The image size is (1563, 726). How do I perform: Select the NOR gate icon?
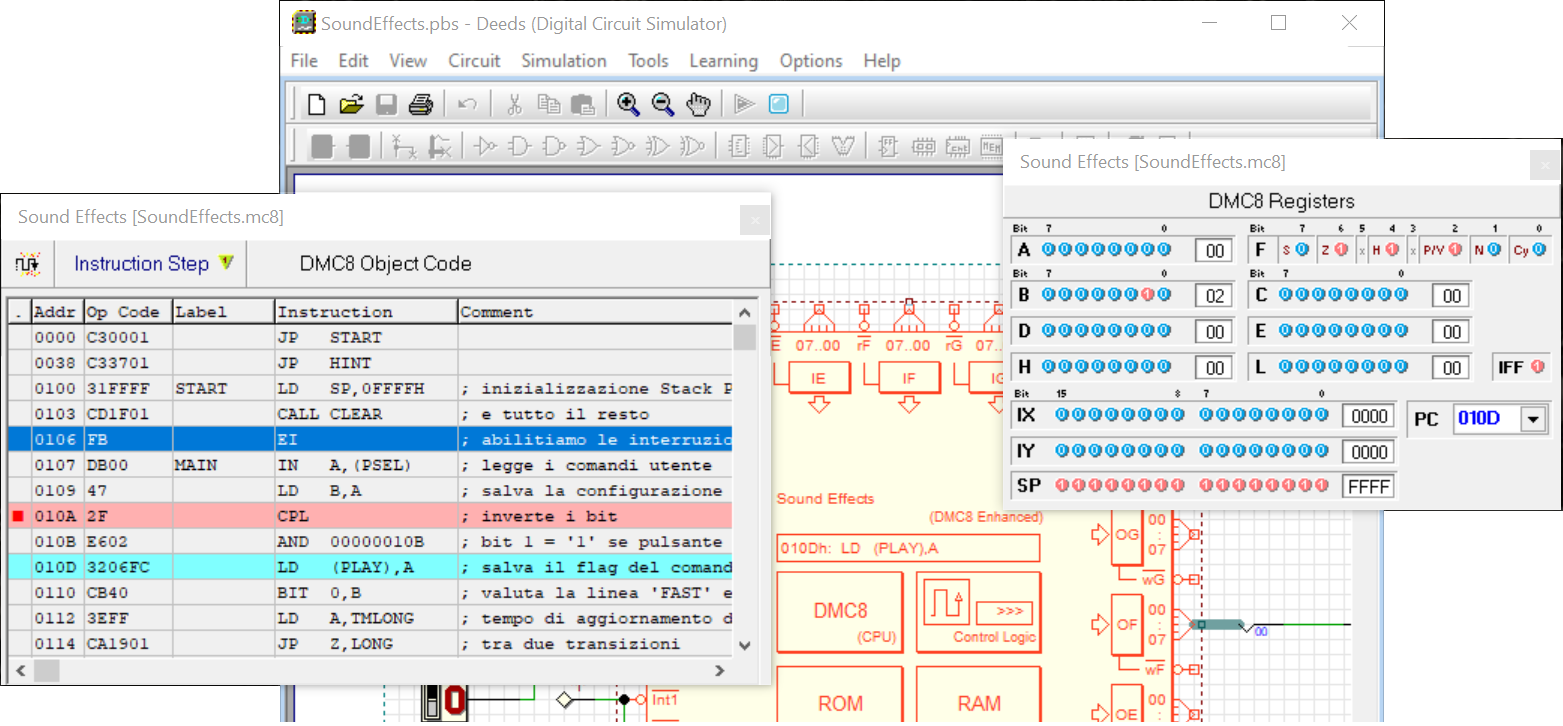tap(622, 147)
